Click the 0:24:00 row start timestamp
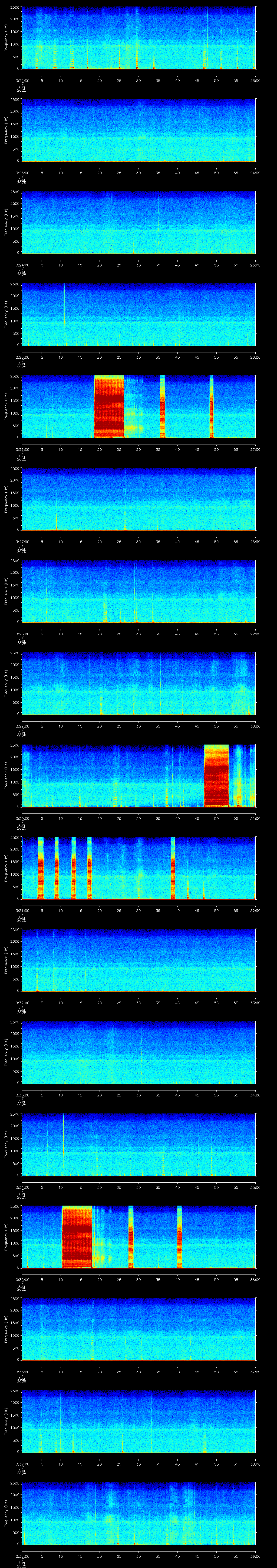 coord(22,265)
